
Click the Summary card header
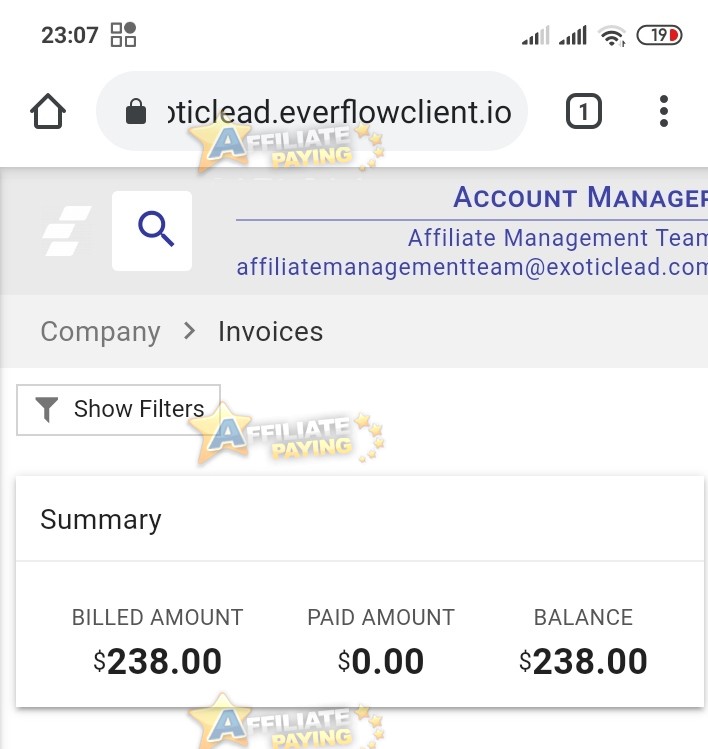(x=360, y=519)
